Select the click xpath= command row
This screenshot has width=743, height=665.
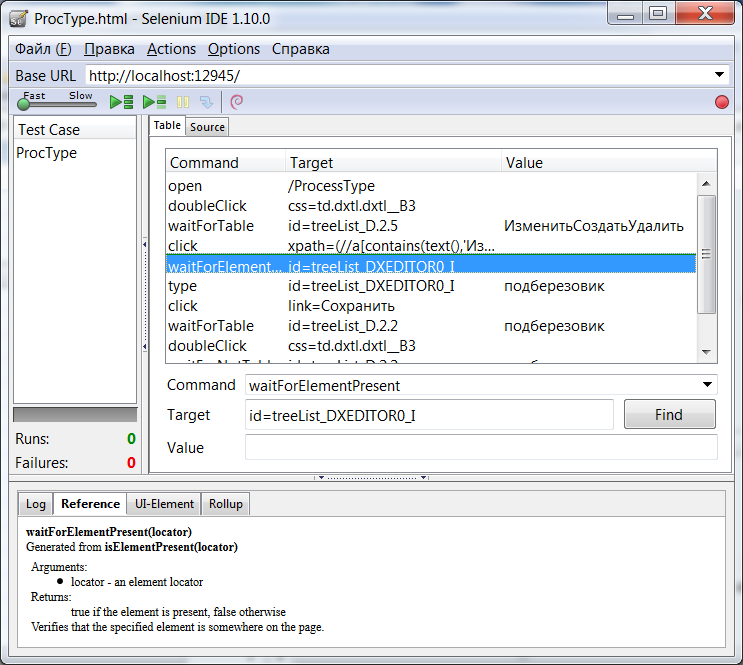[431, 246]
